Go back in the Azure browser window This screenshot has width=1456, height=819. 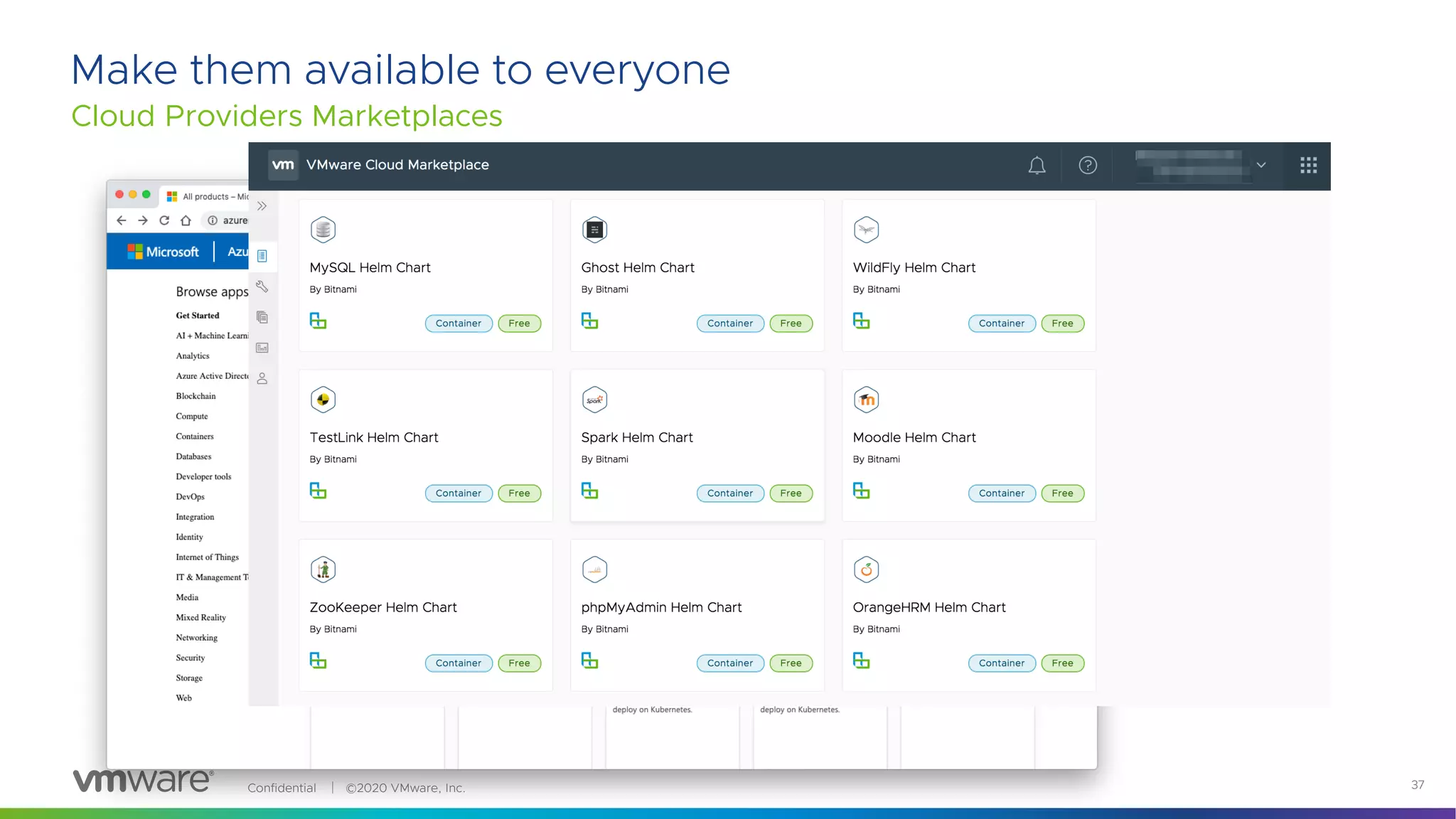pos(122,220)
